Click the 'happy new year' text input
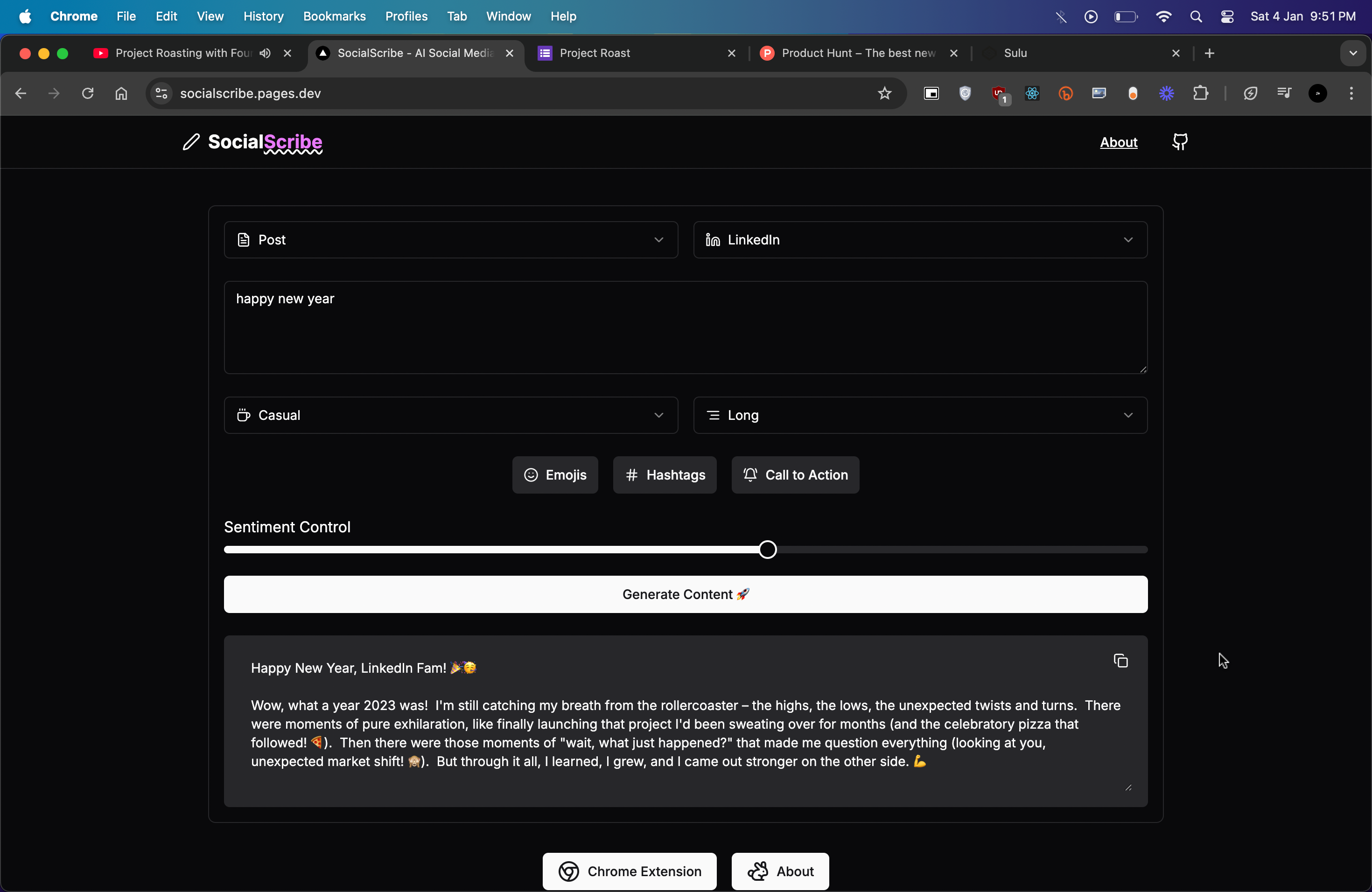The image size is (1372, 892). tap(685, 328)
